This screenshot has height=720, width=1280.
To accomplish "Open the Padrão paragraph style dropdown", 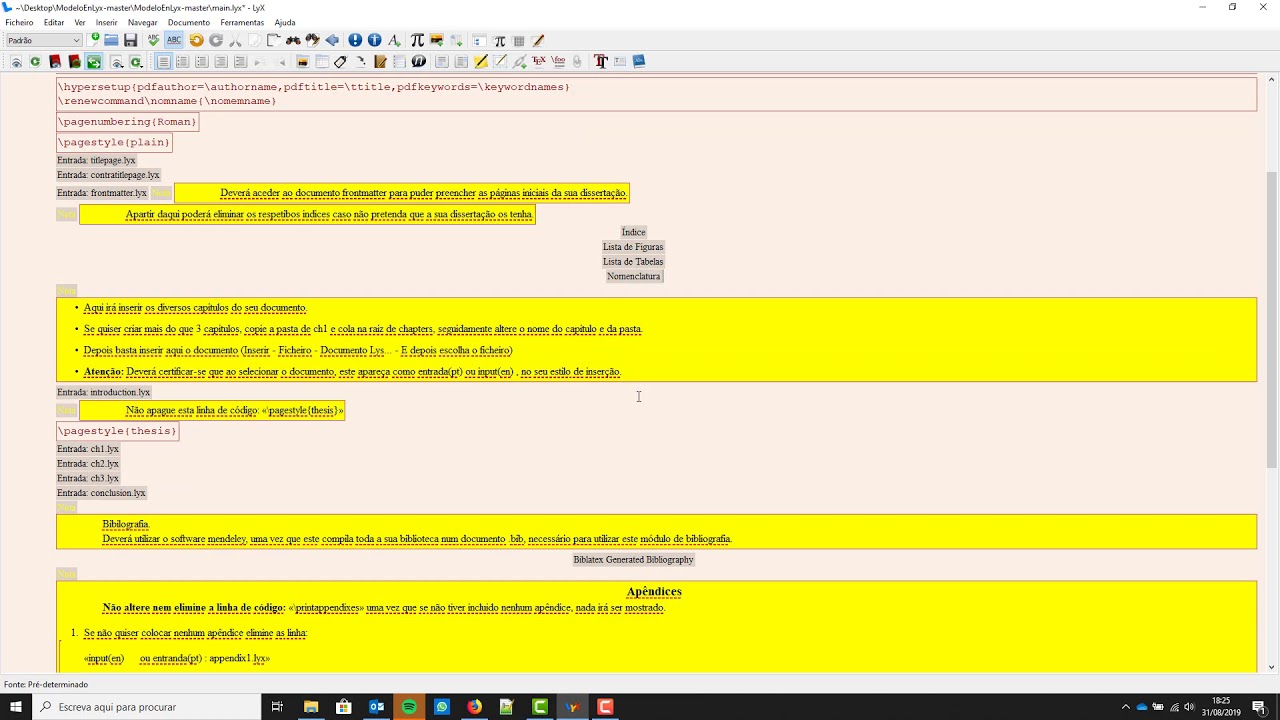I will (43, 40).
